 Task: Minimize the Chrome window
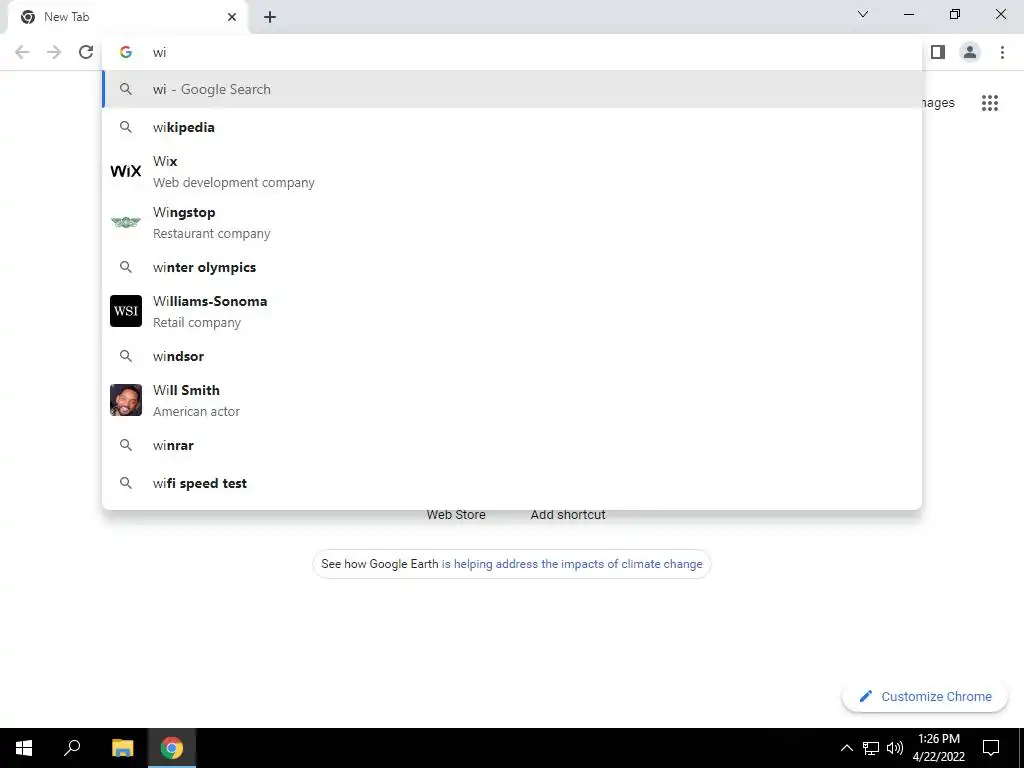(909, 14)
